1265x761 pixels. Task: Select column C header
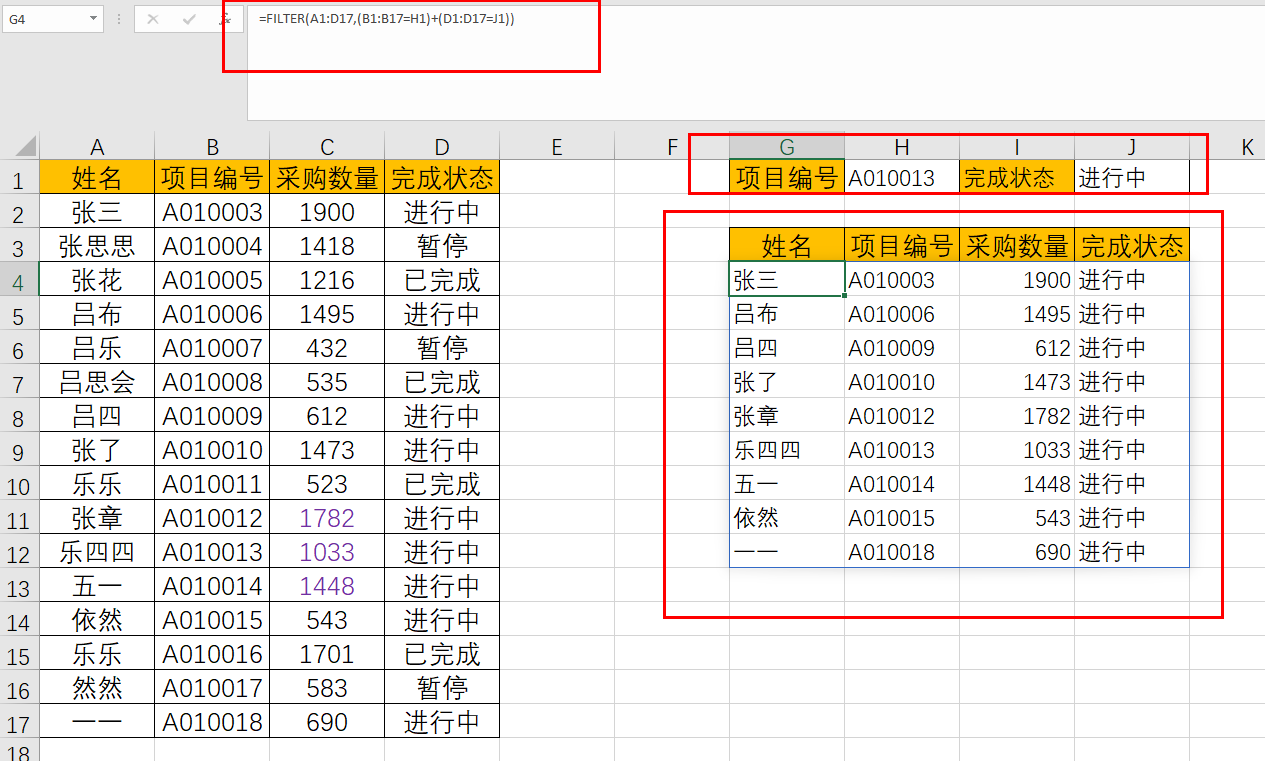click(x=327, y=147)
